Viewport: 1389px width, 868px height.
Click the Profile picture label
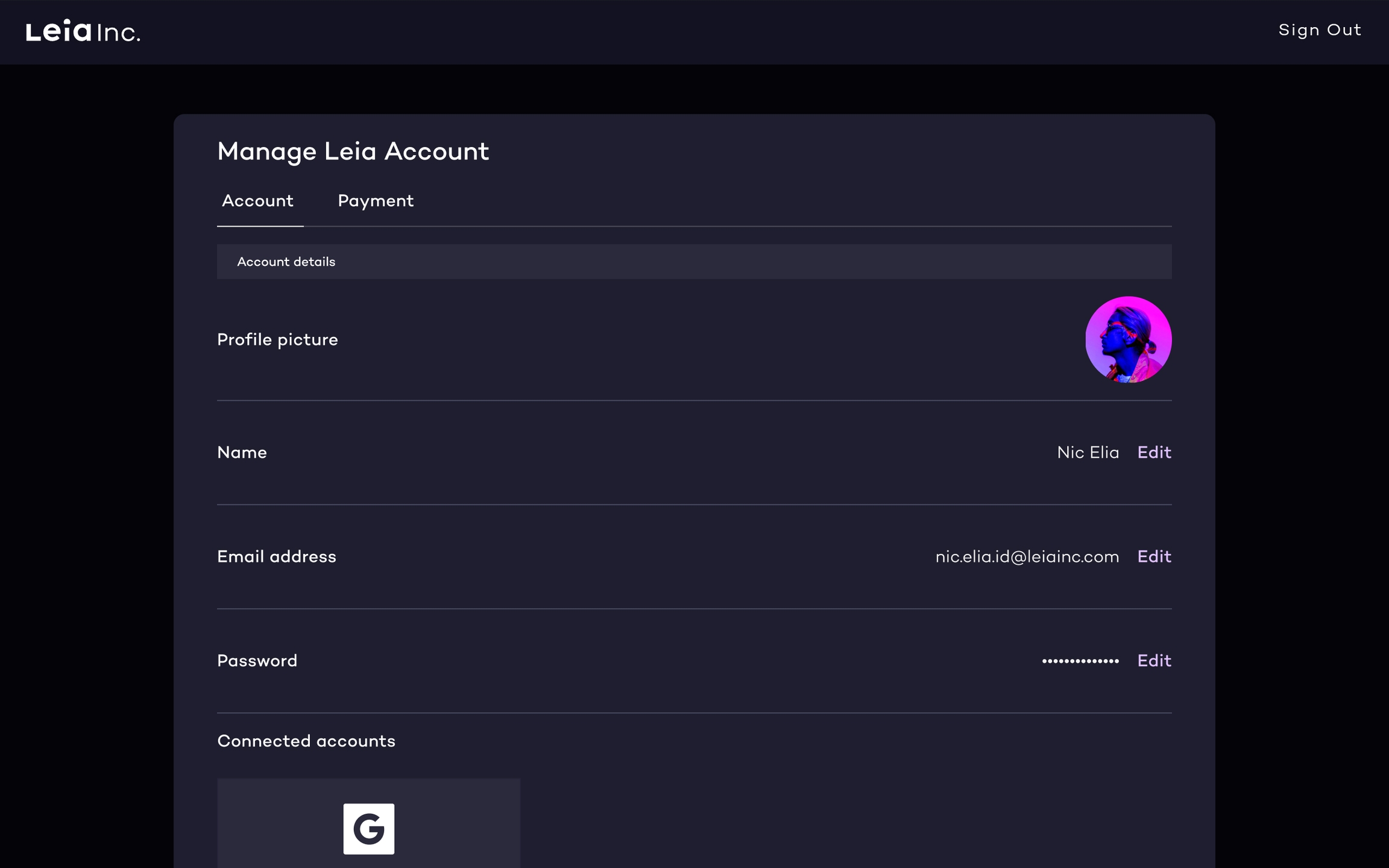[x=277, y=340]
